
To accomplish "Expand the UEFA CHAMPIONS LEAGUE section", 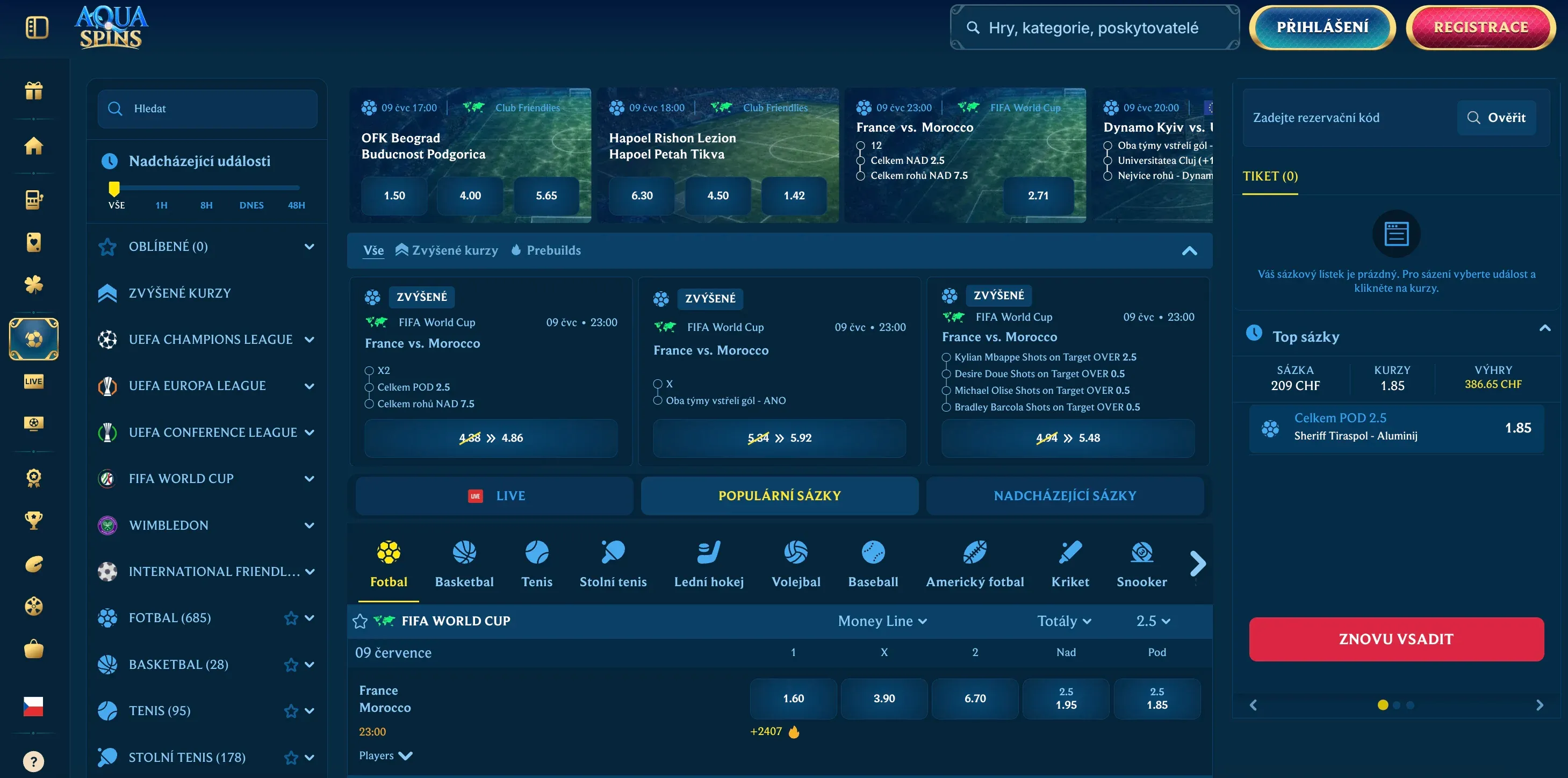I will 309,340.
